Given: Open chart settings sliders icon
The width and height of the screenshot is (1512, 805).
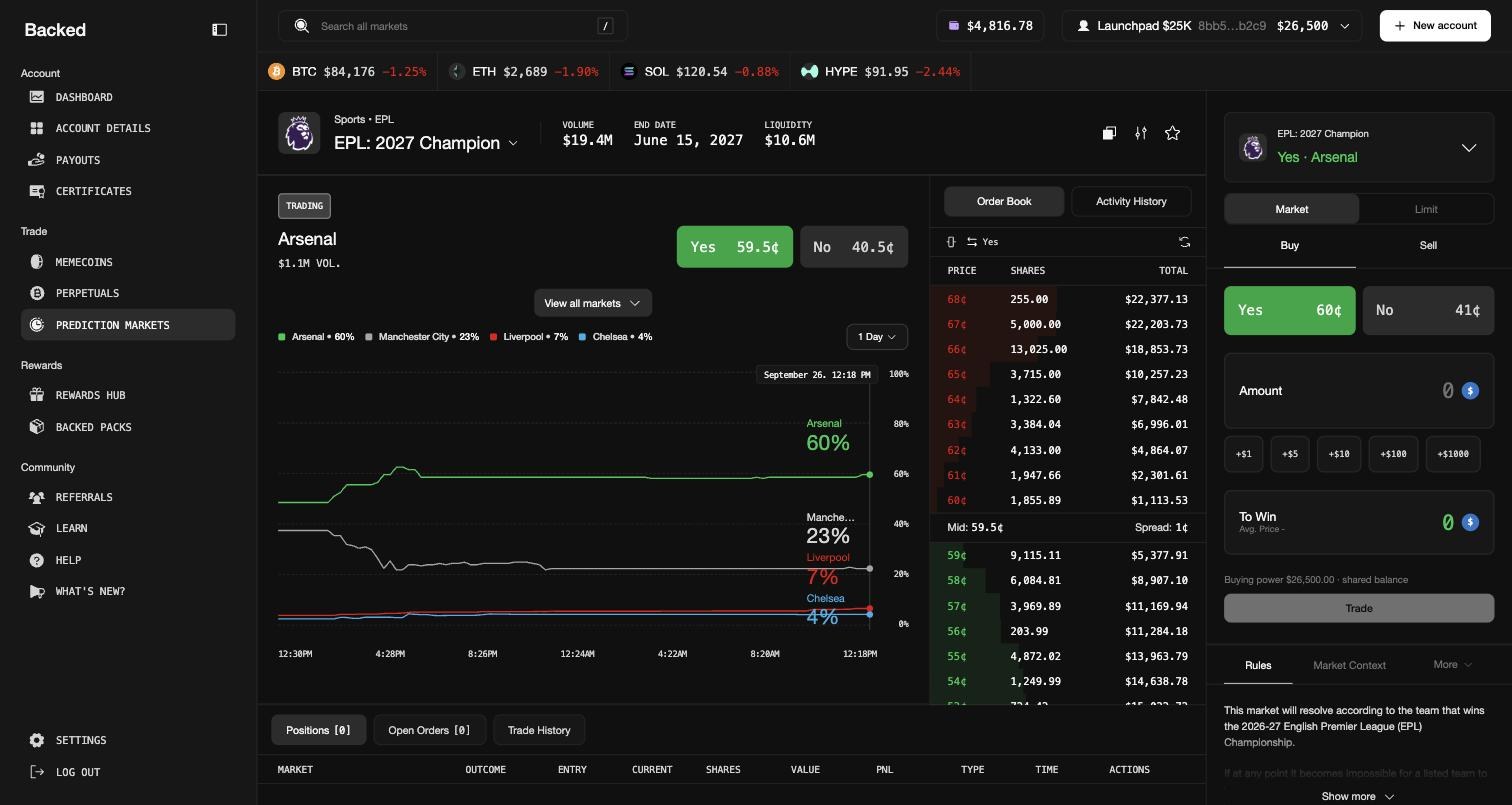Looking at the screenshot, I should pyautogui.click(x=1141, y=133).
